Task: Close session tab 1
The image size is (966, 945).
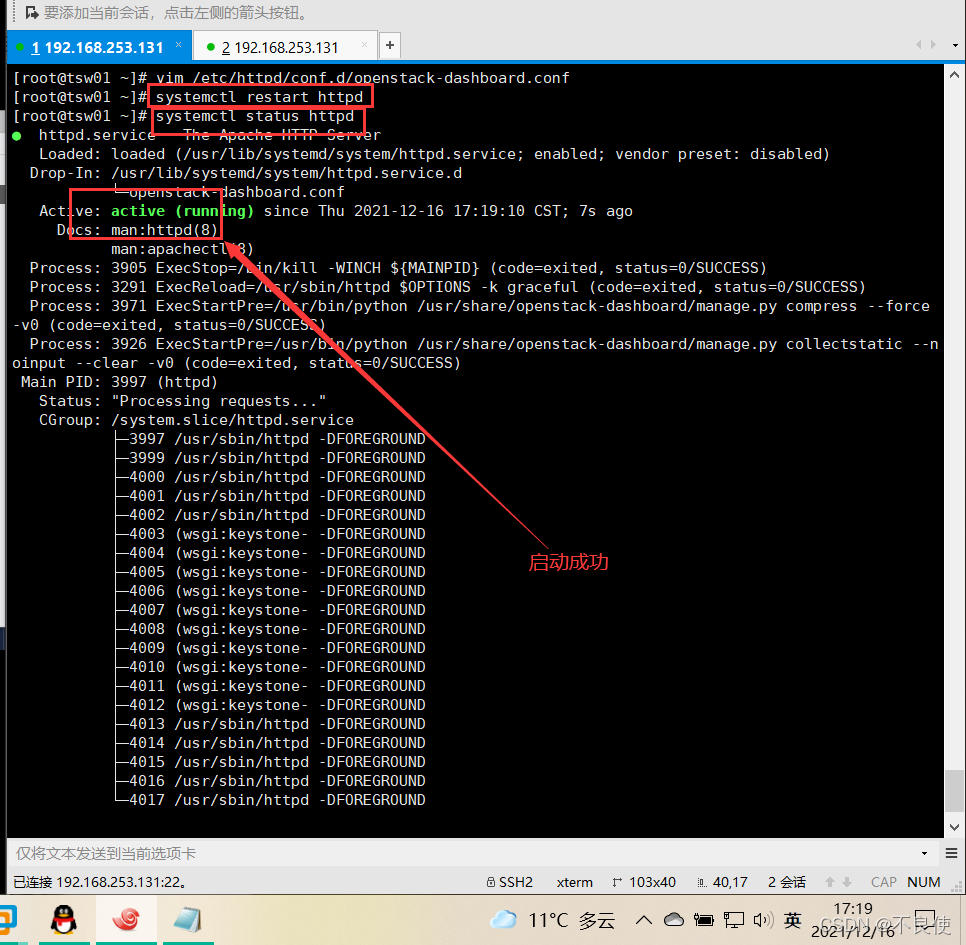Action: (x=179, y=45)
